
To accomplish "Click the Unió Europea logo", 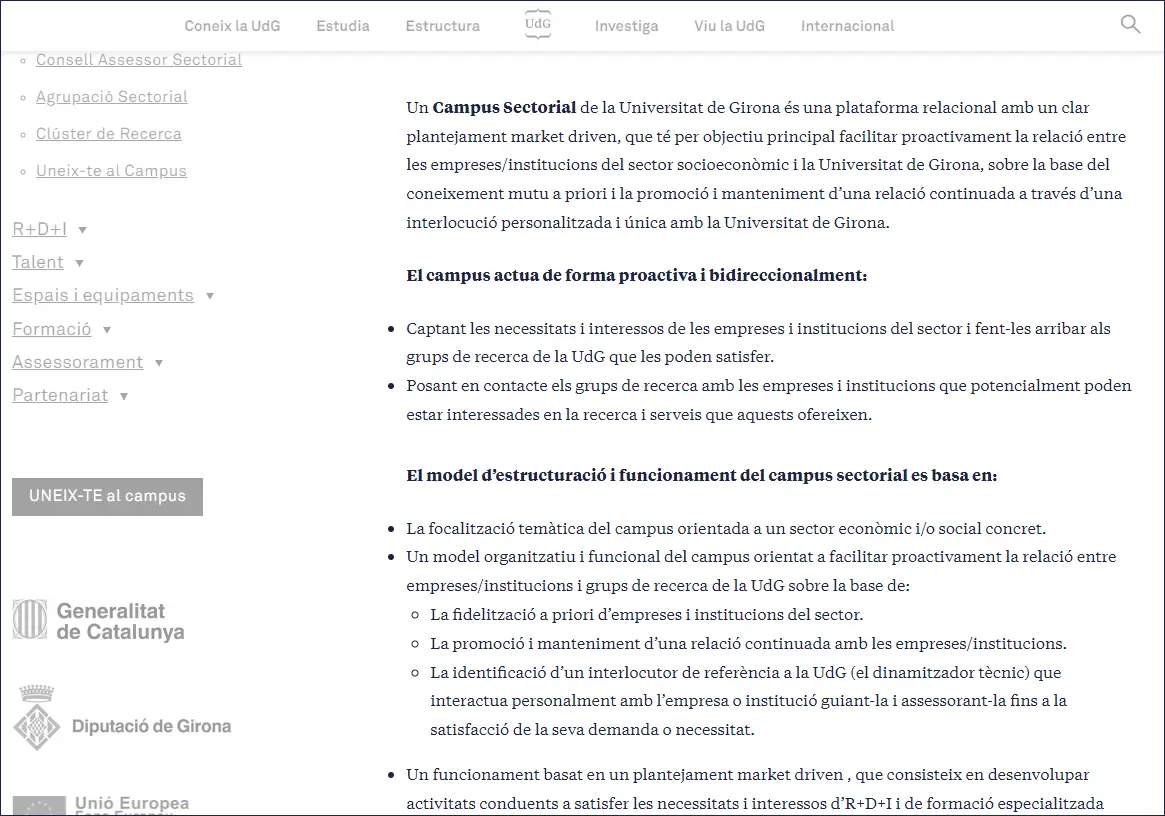I will pos(101,804).
